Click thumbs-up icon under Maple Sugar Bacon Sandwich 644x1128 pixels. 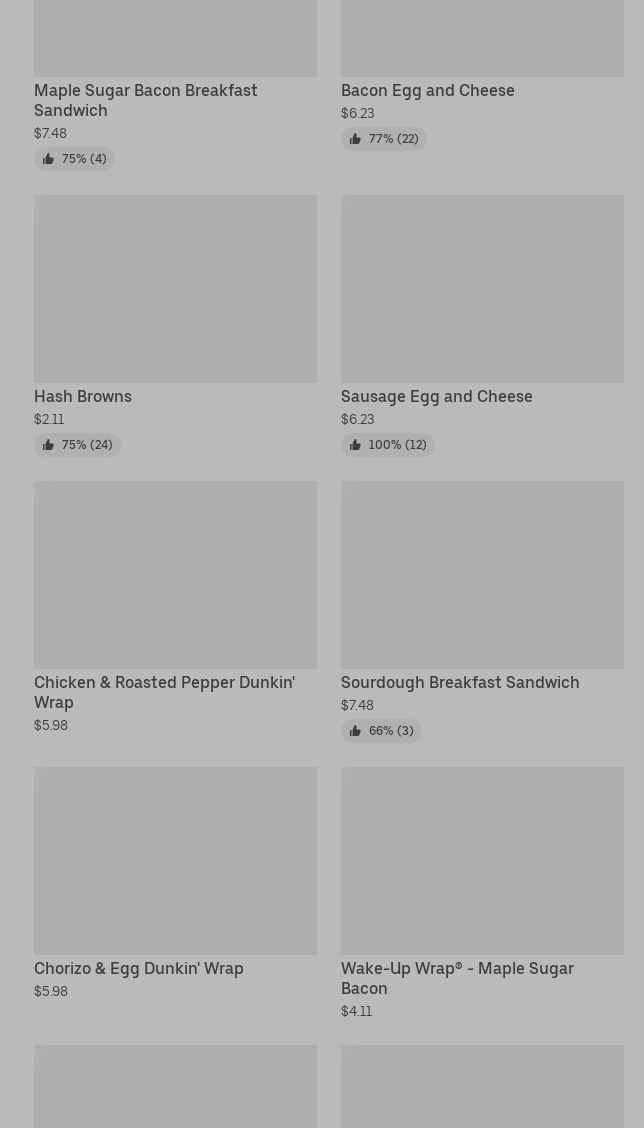(x=48, y=159)
